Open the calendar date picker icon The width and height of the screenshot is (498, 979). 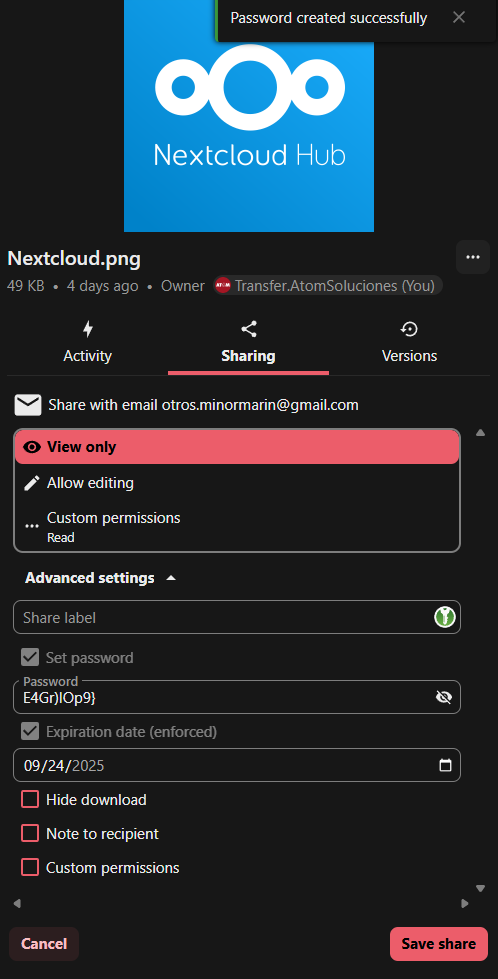(445, 765)
